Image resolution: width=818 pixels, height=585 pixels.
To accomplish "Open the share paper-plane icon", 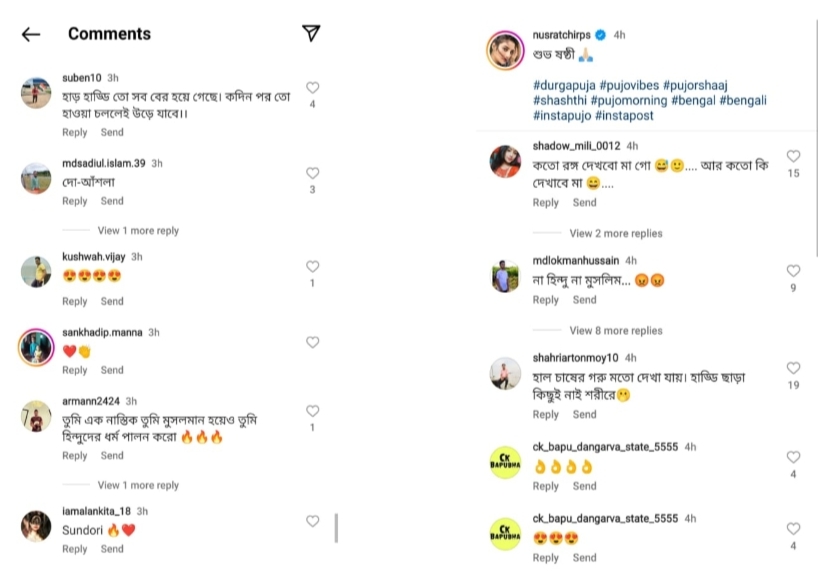I will pos(311,33).
